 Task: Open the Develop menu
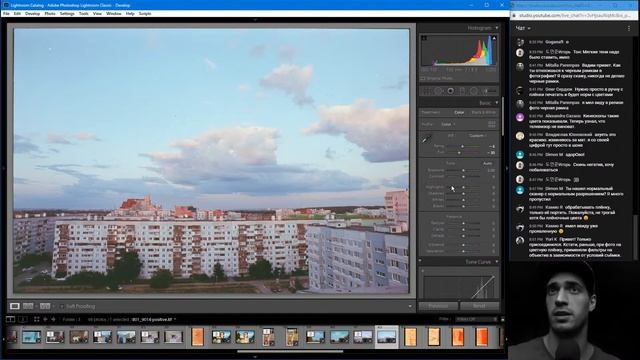tap(33, 13)
